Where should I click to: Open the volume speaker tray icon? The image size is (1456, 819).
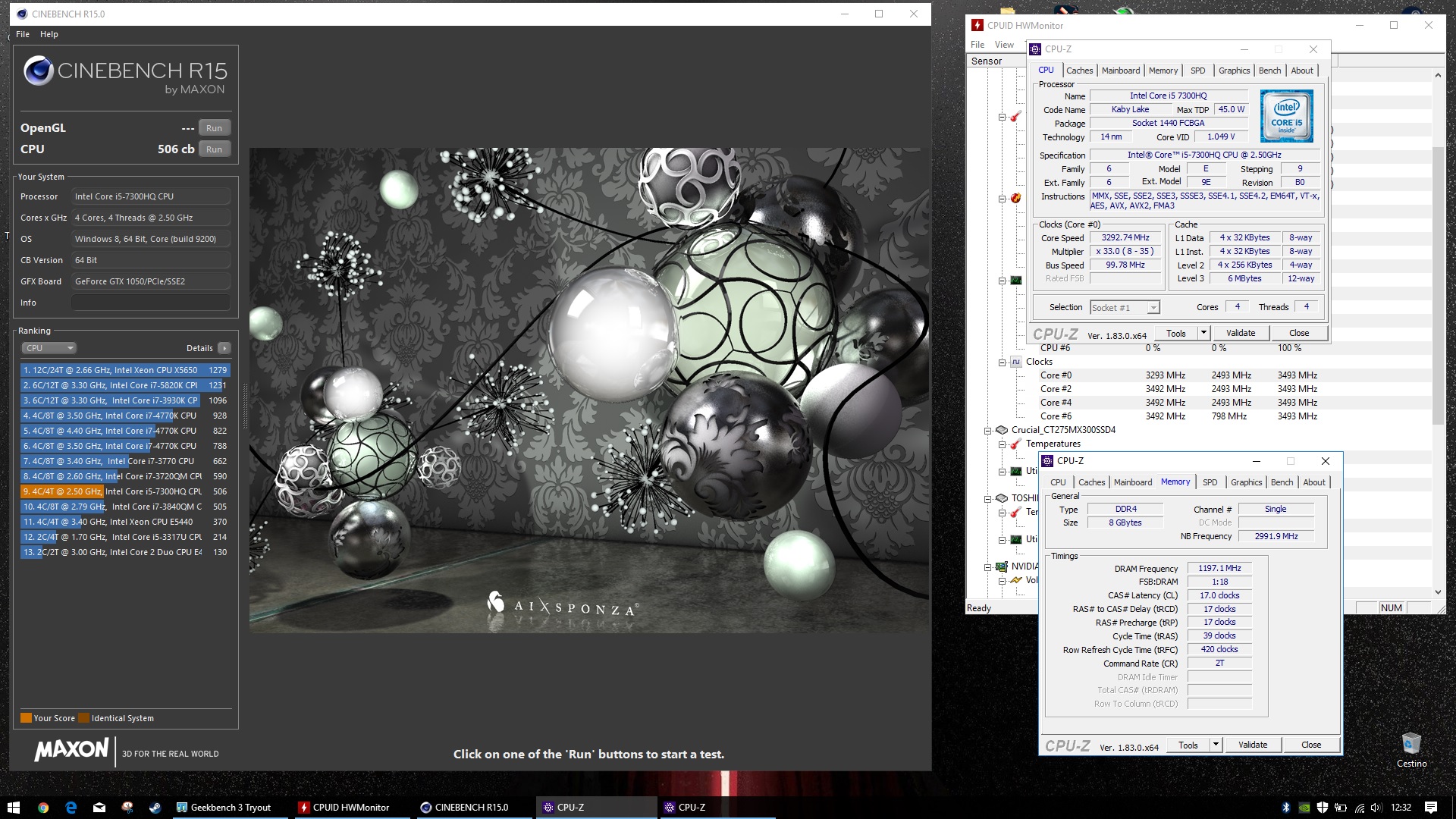point(1378,808)
